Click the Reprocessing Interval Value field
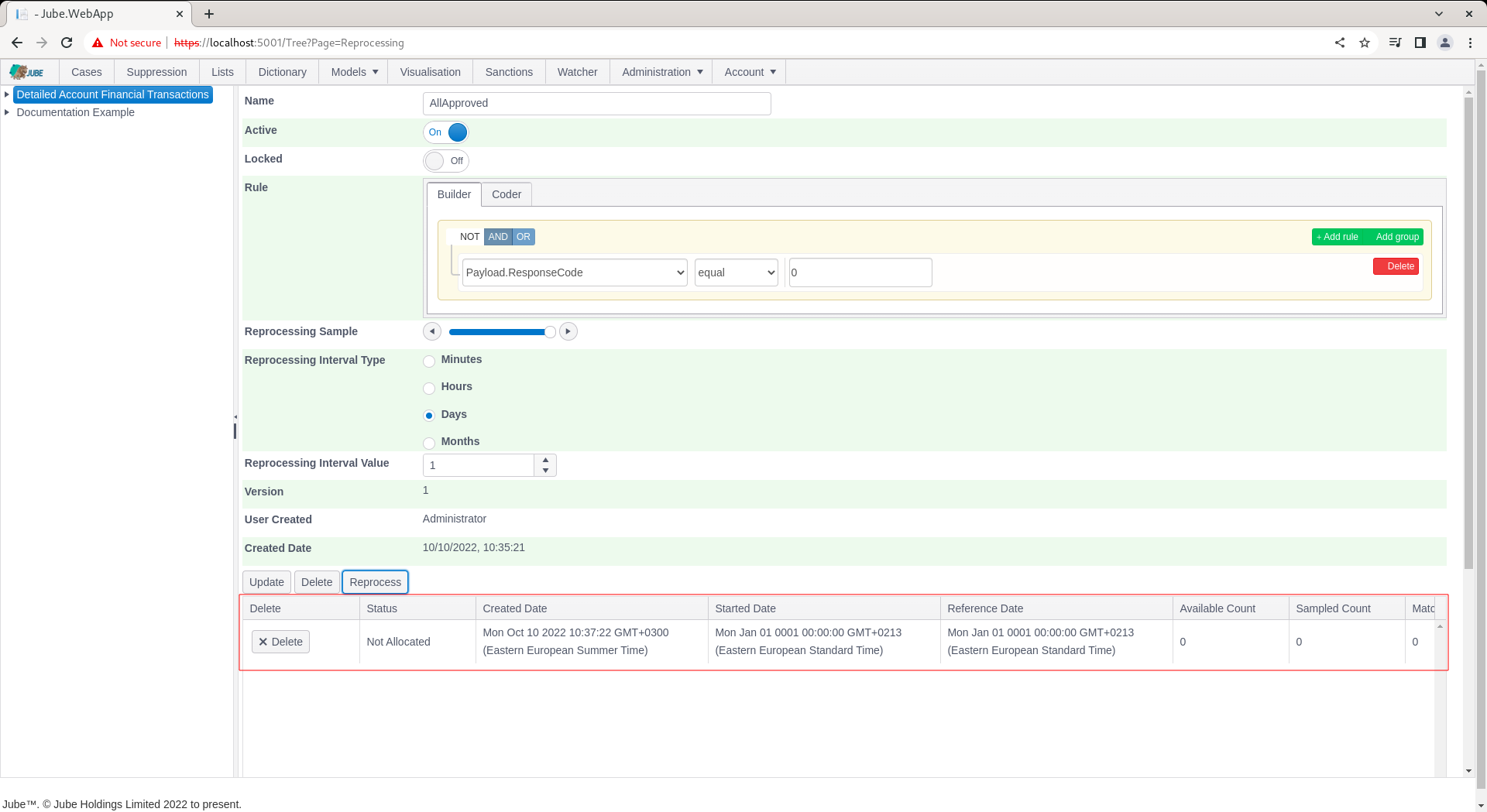Image resolution: width=1487 pixels, height=812 pixels. 479,465
